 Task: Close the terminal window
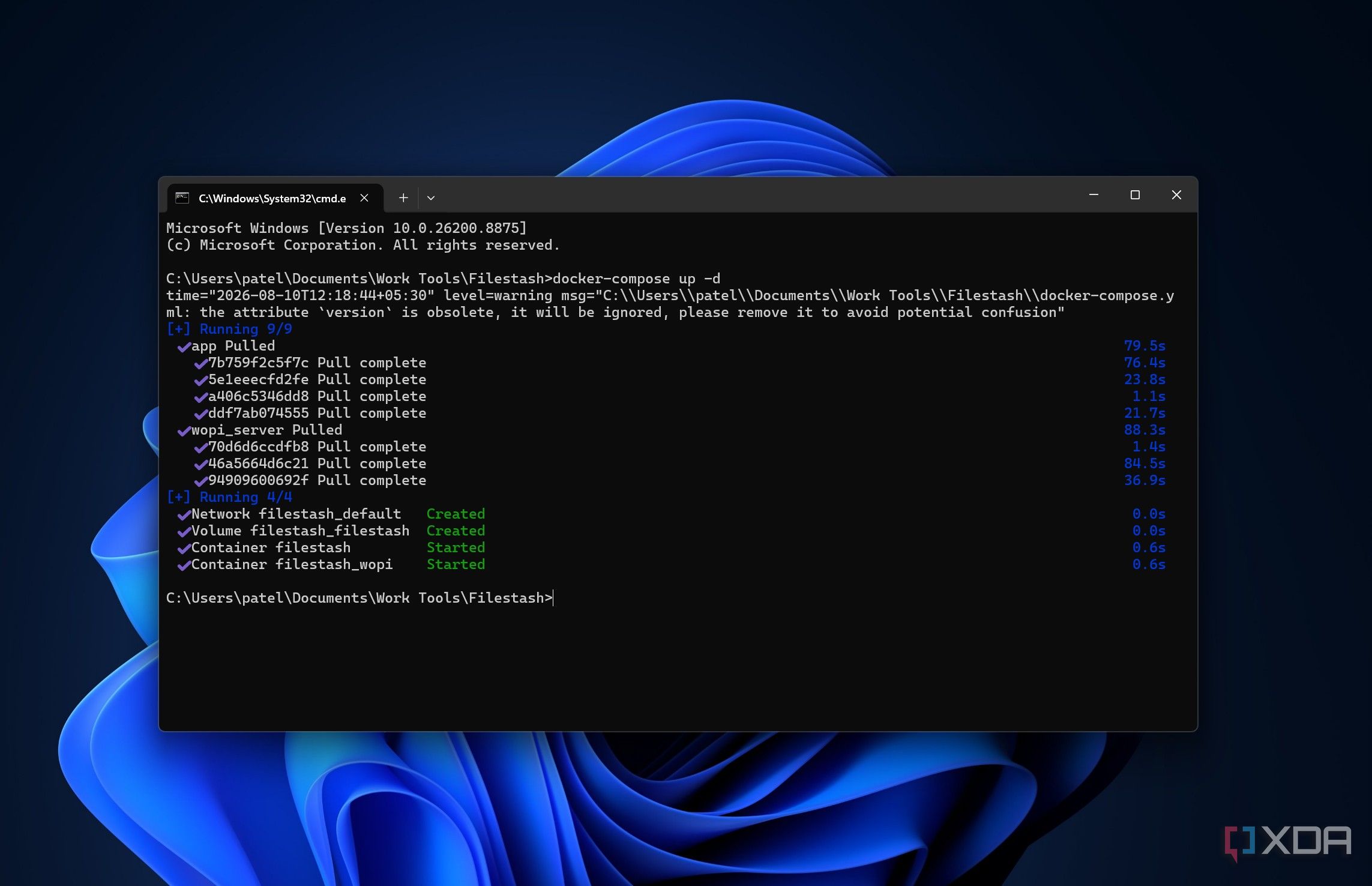(x=1176, y=194)
